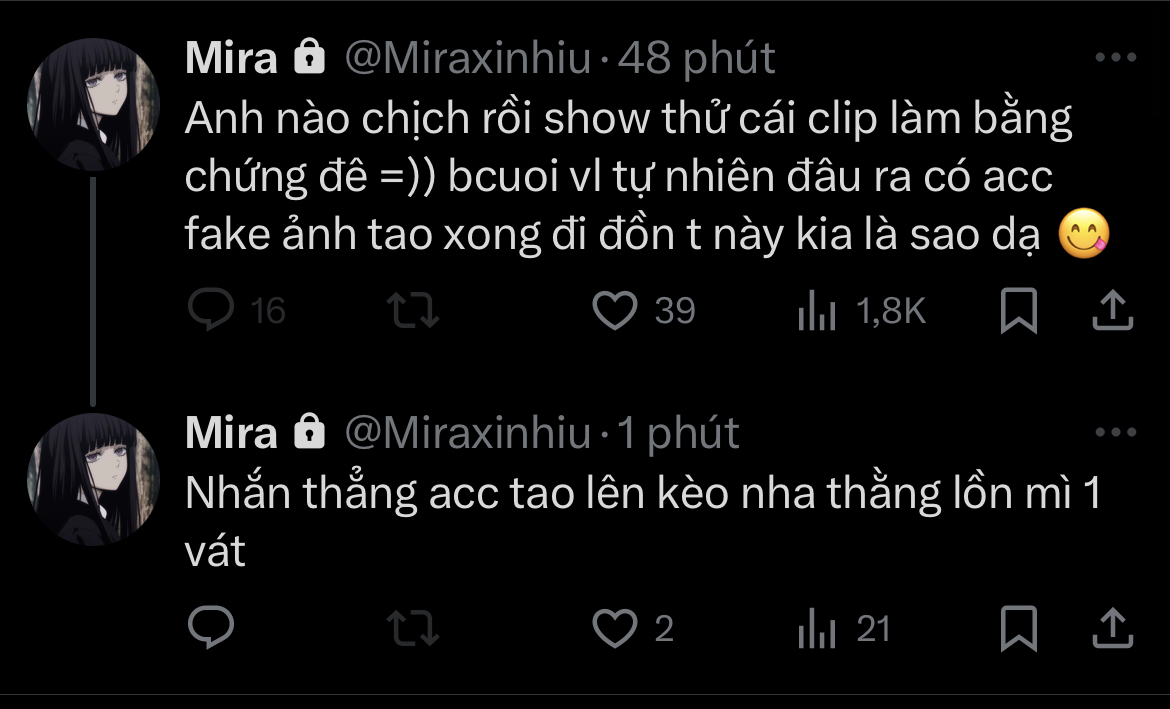Reply to the 1-minute-old tweet

211,629
